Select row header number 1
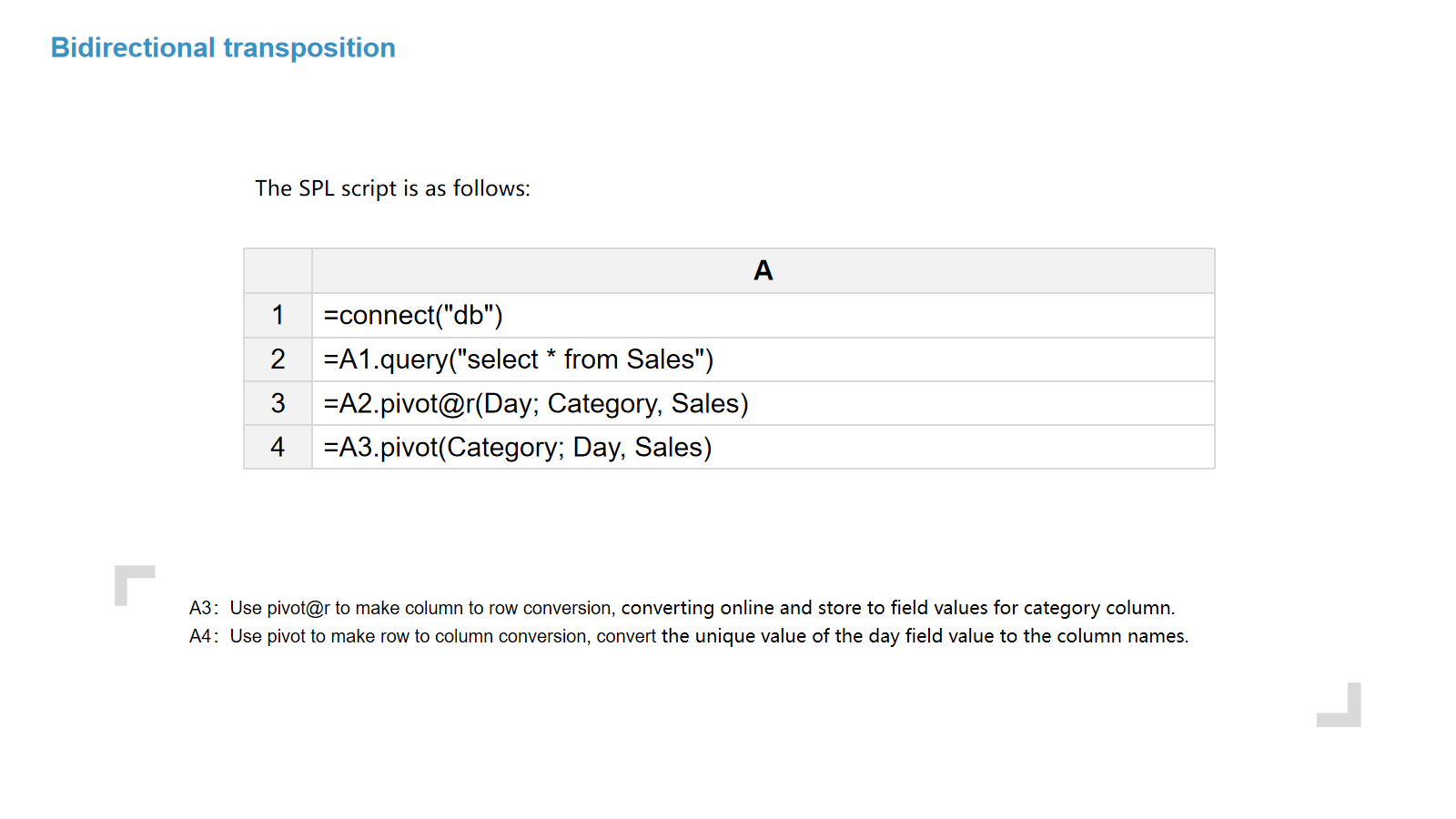This screenshot has height=819, width=1456. point(278,315)
